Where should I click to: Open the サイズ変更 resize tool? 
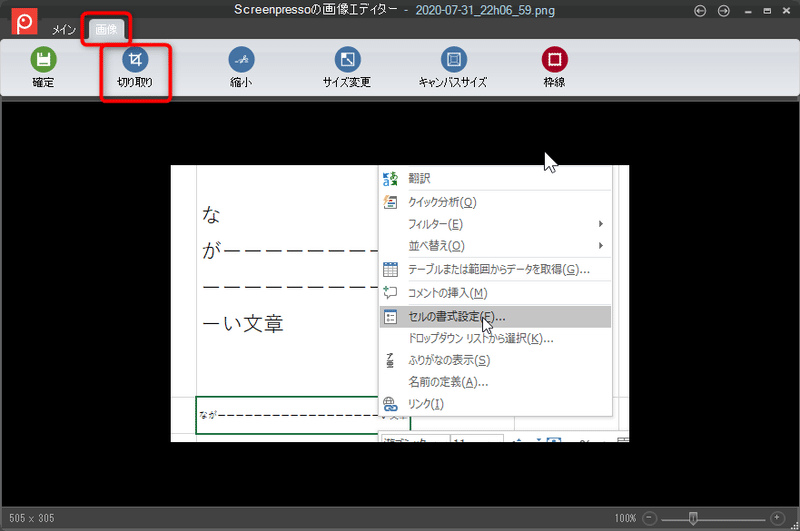pos(347,67)
